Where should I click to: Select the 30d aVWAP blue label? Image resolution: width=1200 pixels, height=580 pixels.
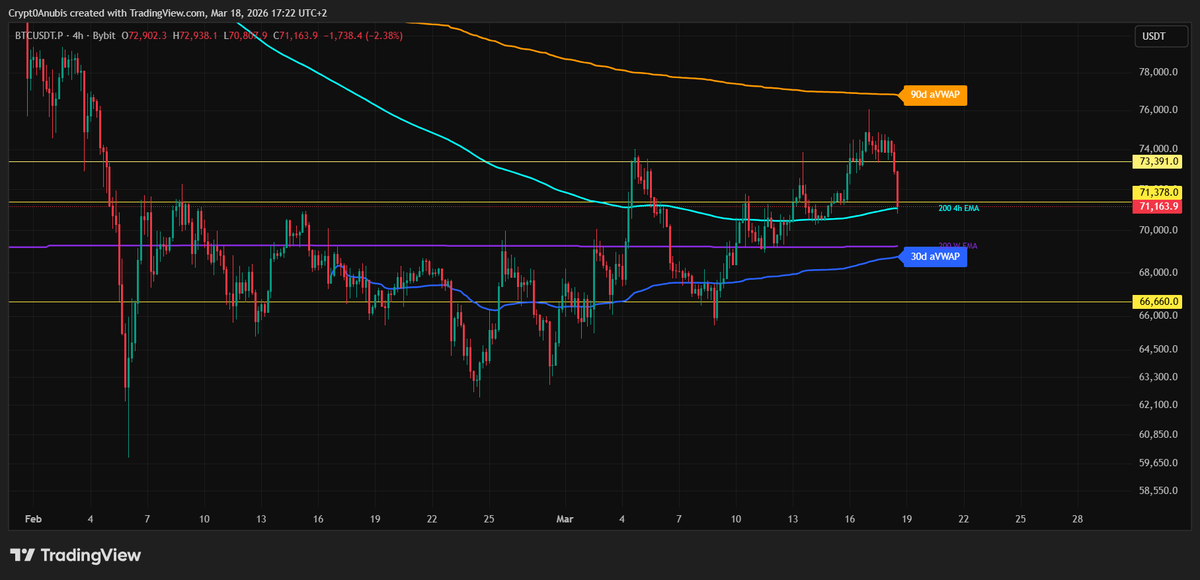[x=936, y=256]
